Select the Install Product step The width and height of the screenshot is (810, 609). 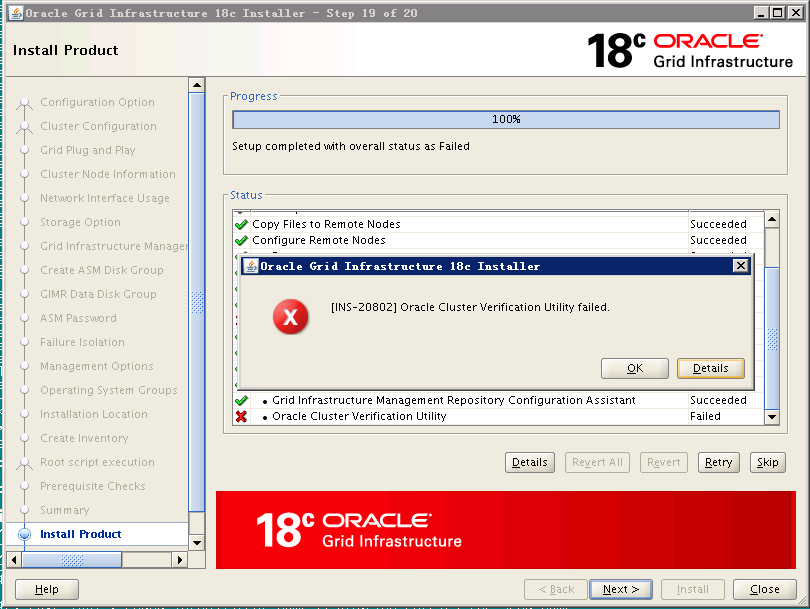(x=81, y=534)
